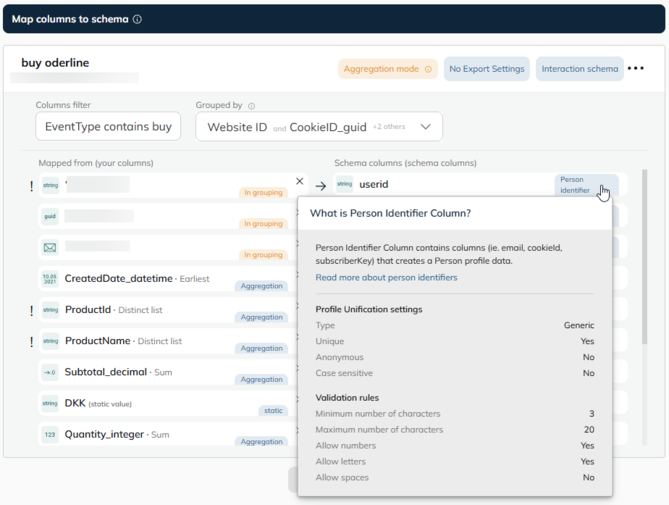This screenshot has width=669, height=505.
Task: Click the Aggregation mode badge
Action: (x=388, y=69)
